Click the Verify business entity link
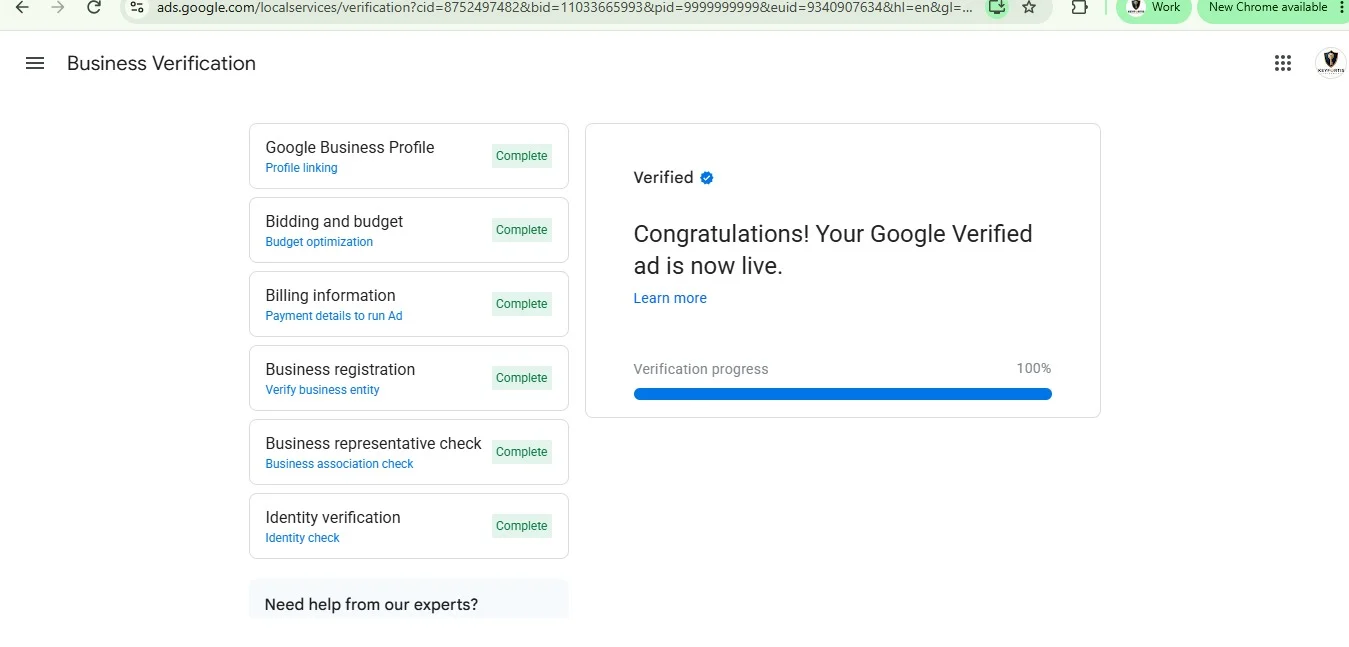The height and width of the screenshot is (647, 1349). click(x=322, y=390)
